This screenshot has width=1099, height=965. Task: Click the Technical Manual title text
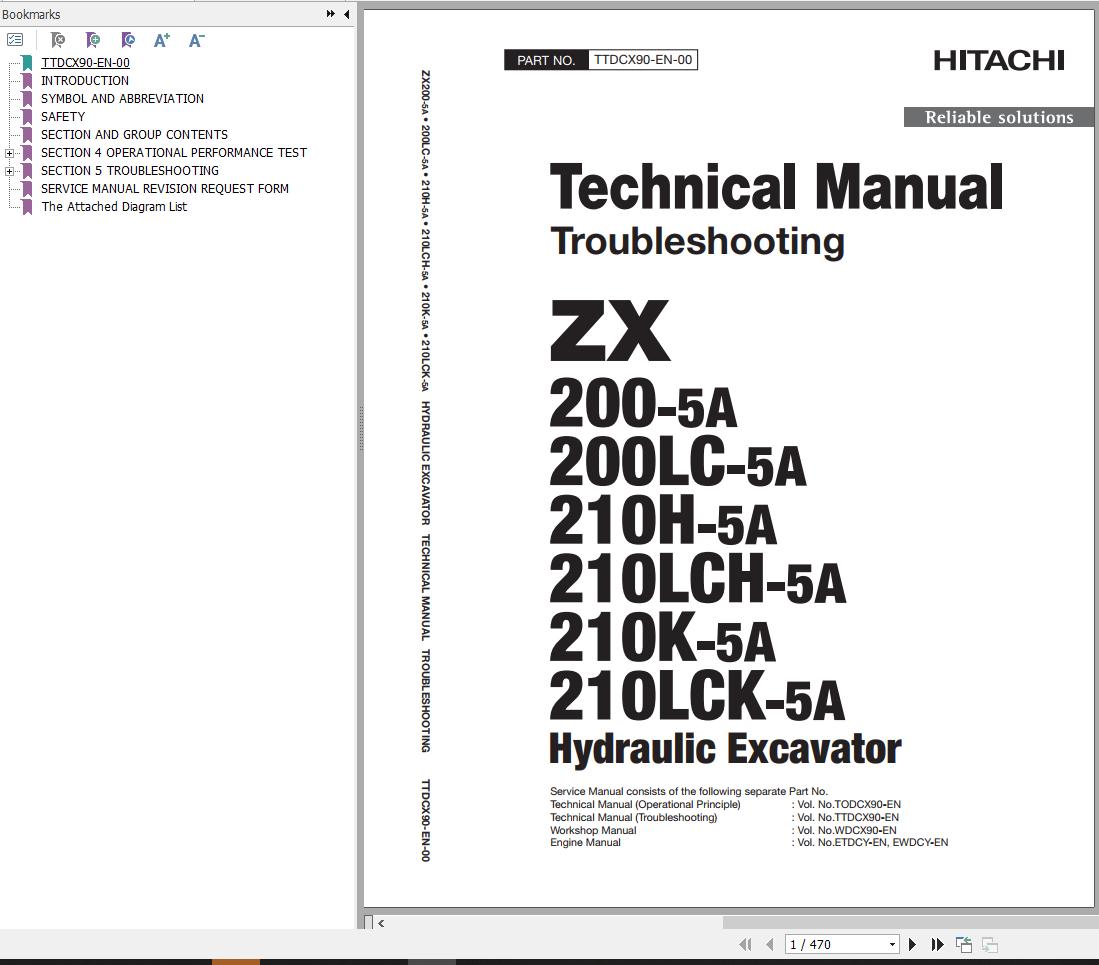[776, 188]
